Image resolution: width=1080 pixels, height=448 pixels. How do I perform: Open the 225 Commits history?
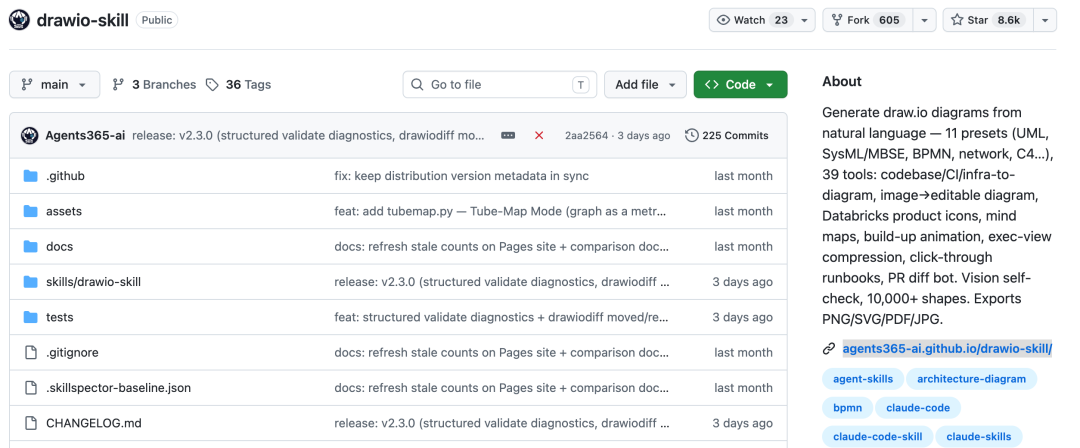(x=727, y=136)
